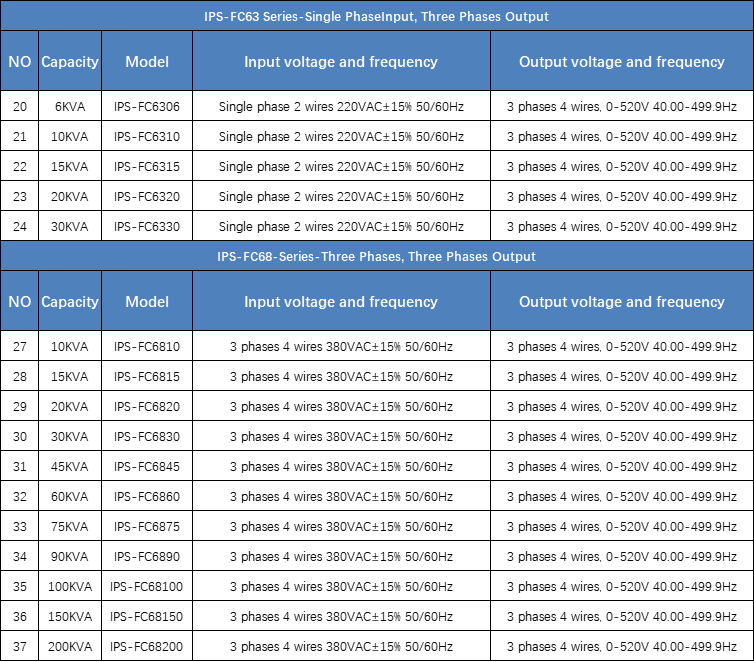Click input voltage cell of row 20
The height and width of the screenshot is (662, 754).
(341, 106)
